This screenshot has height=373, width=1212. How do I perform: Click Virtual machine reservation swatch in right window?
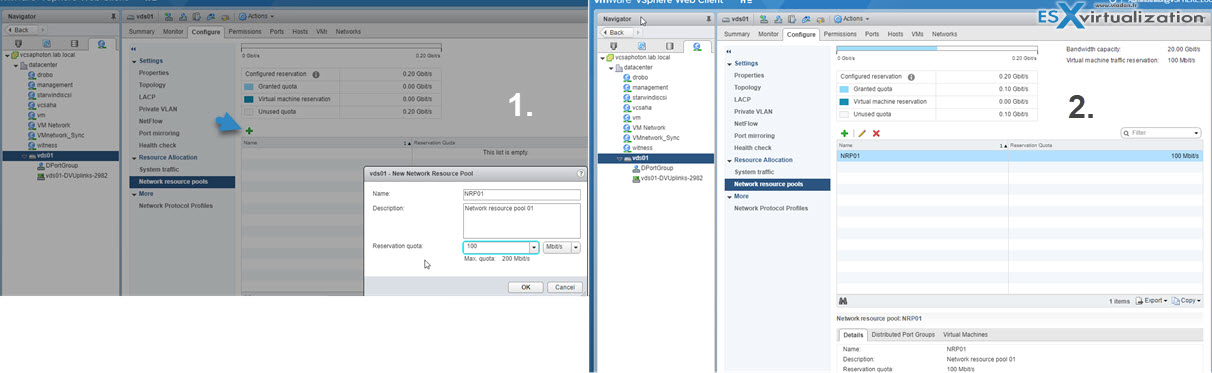click(x=845, y=101)
